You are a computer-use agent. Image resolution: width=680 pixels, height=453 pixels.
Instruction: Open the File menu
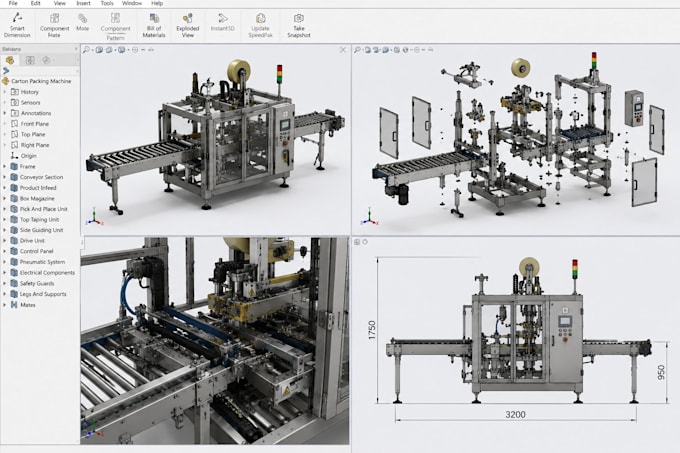point(13,3)
